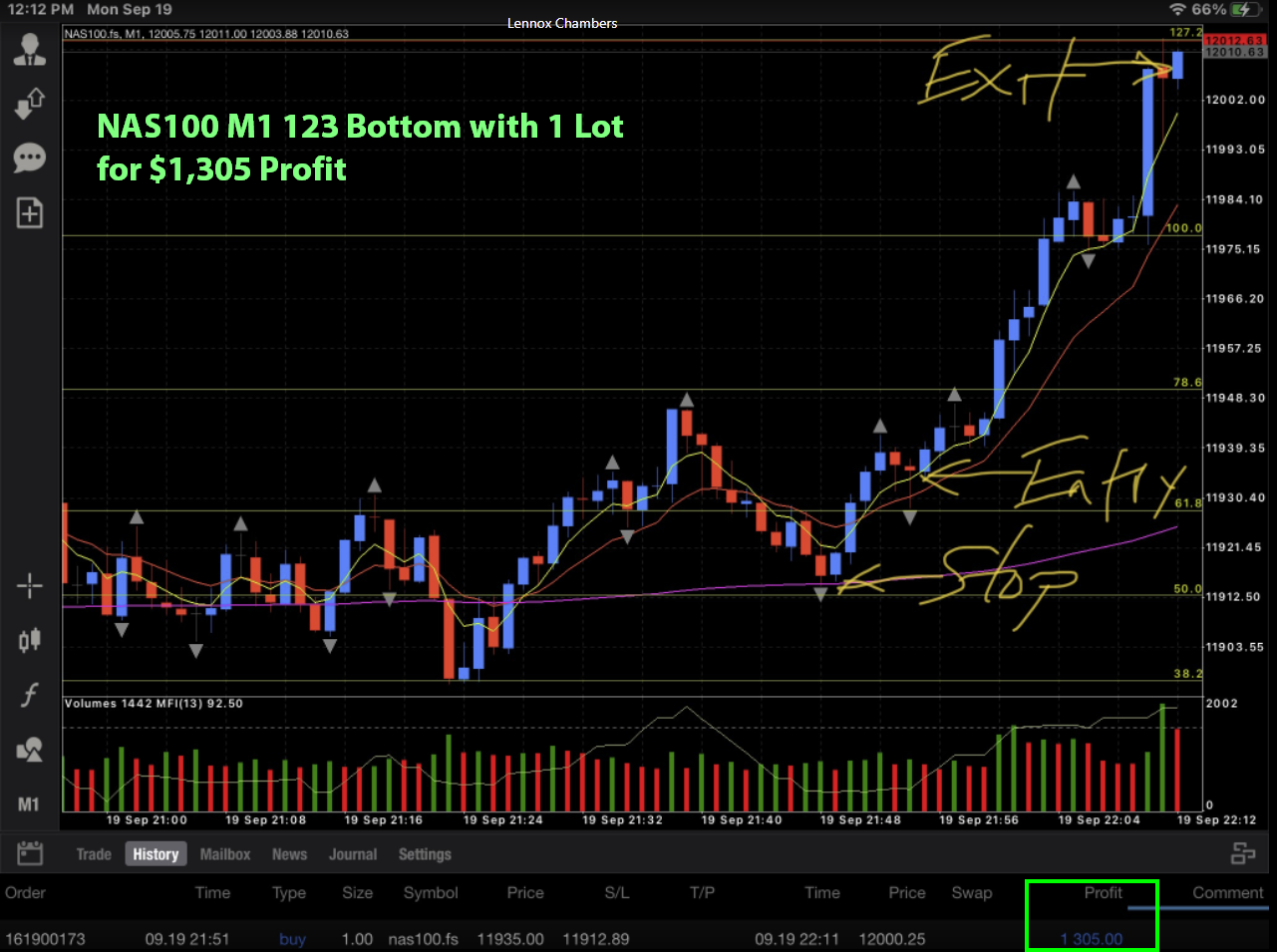Click the open time 09.19 21:51
This screenshot has width=1277, height=952.
(187, 939)
